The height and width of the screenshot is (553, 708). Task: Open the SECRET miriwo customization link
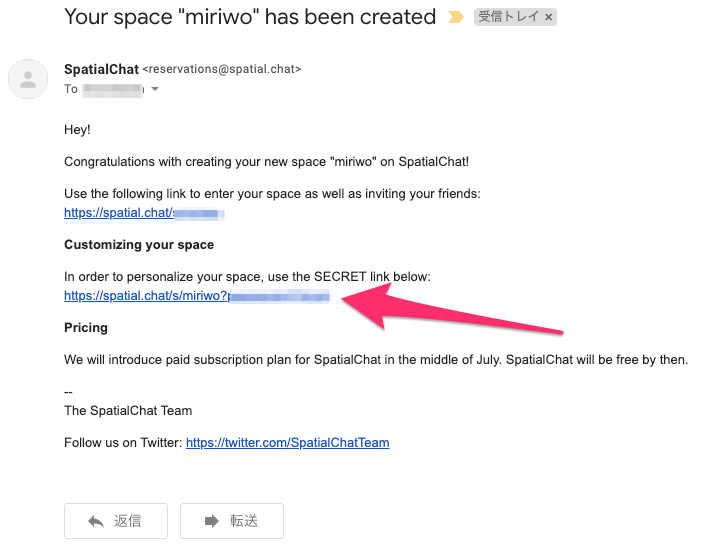coord(197,296)
